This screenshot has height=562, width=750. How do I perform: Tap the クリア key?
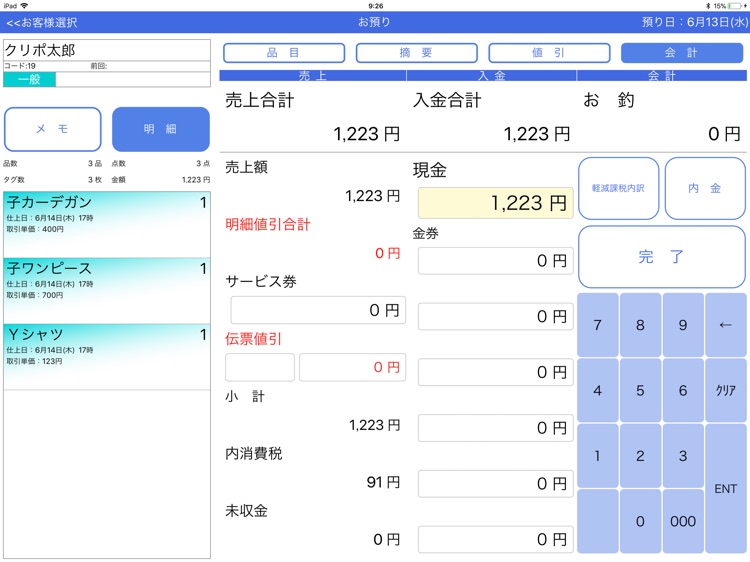(726, 391)
